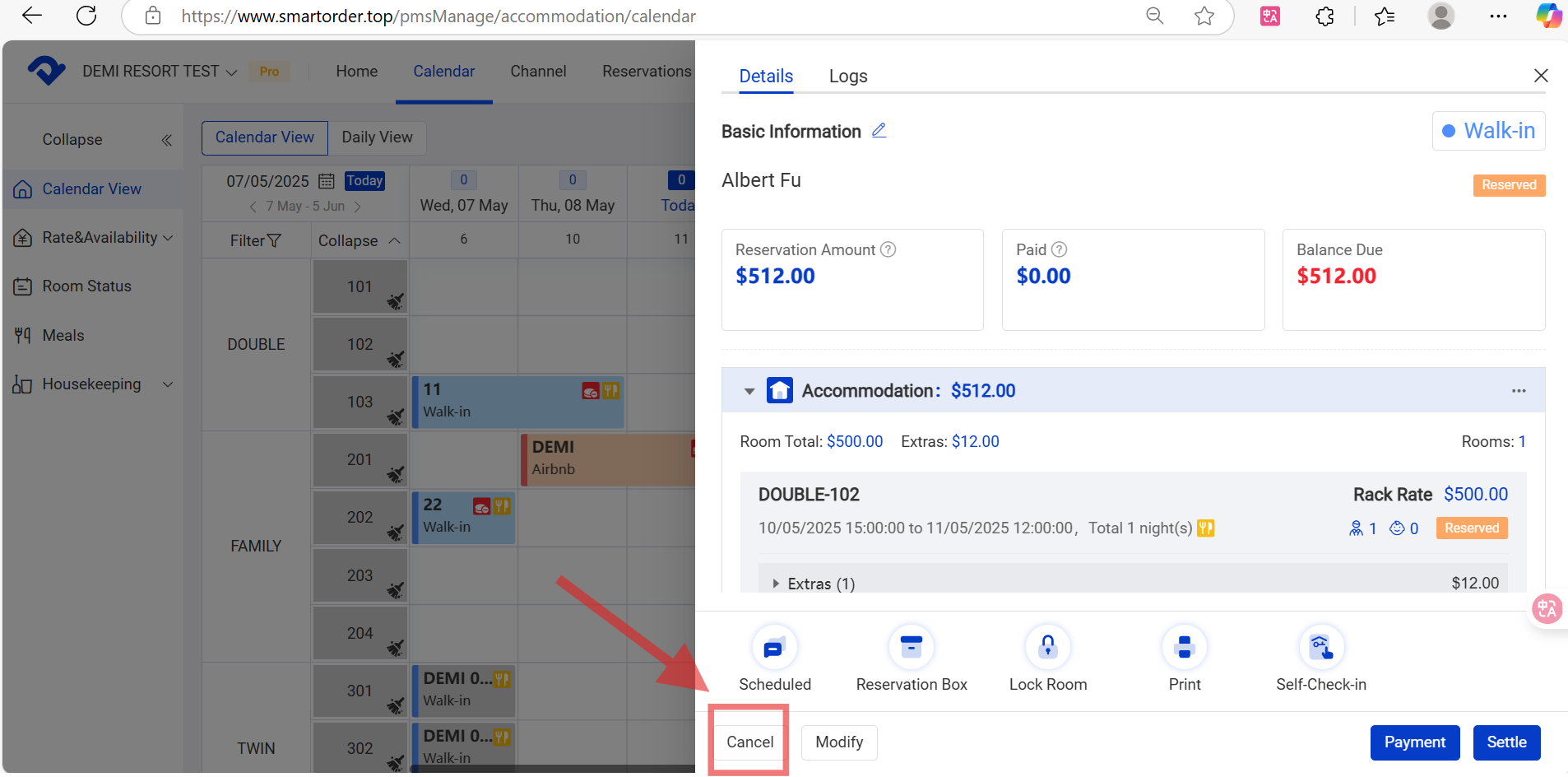Click the blue Payment button
The height and width of the screenshot is (777, 1568).
click(x=1413, y=742)
